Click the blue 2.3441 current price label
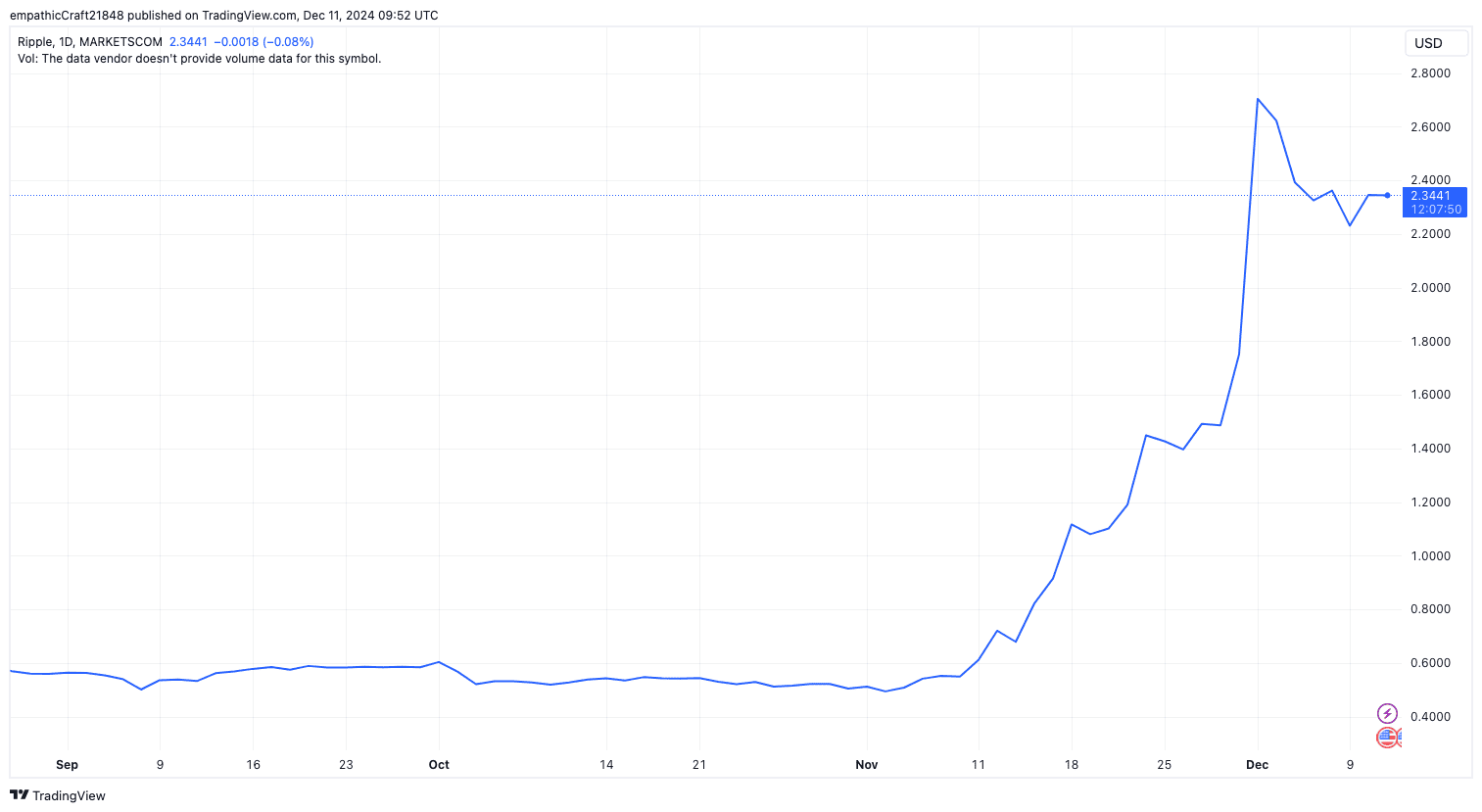1482x812 pixels. 1431,196
